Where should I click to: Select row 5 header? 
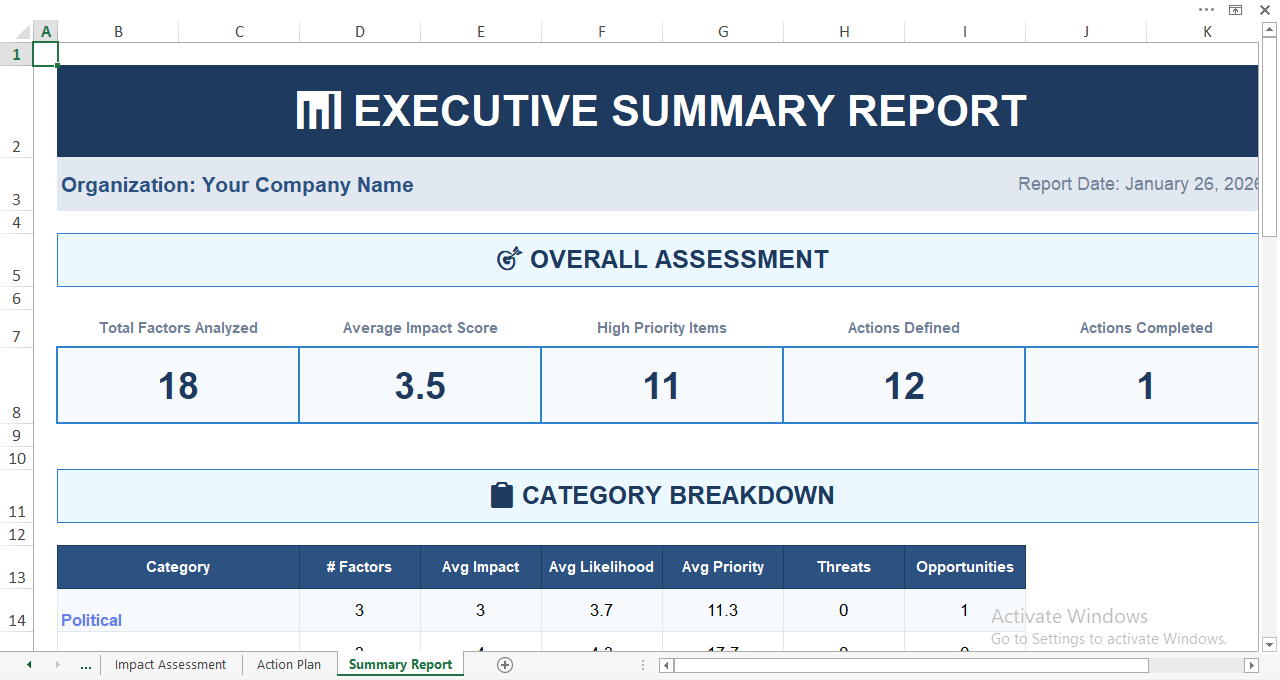point(16,260)
